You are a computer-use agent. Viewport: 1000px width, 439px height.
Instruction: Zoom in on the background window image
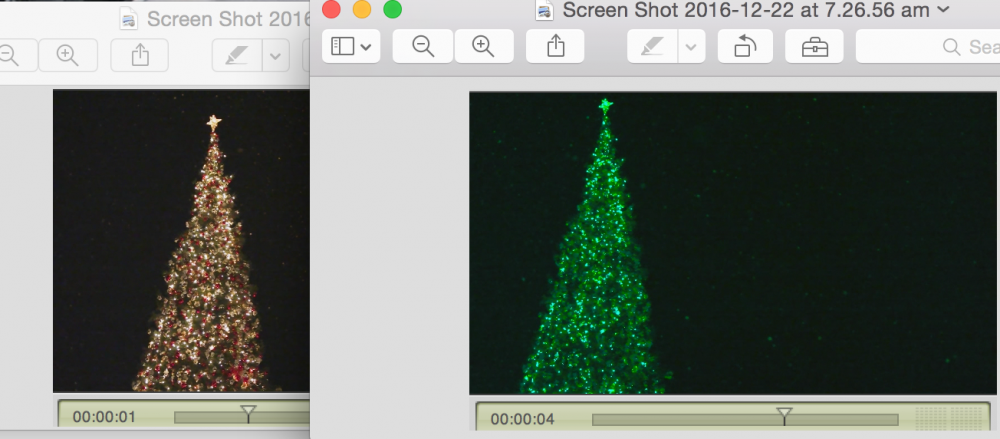coord(68,55)
